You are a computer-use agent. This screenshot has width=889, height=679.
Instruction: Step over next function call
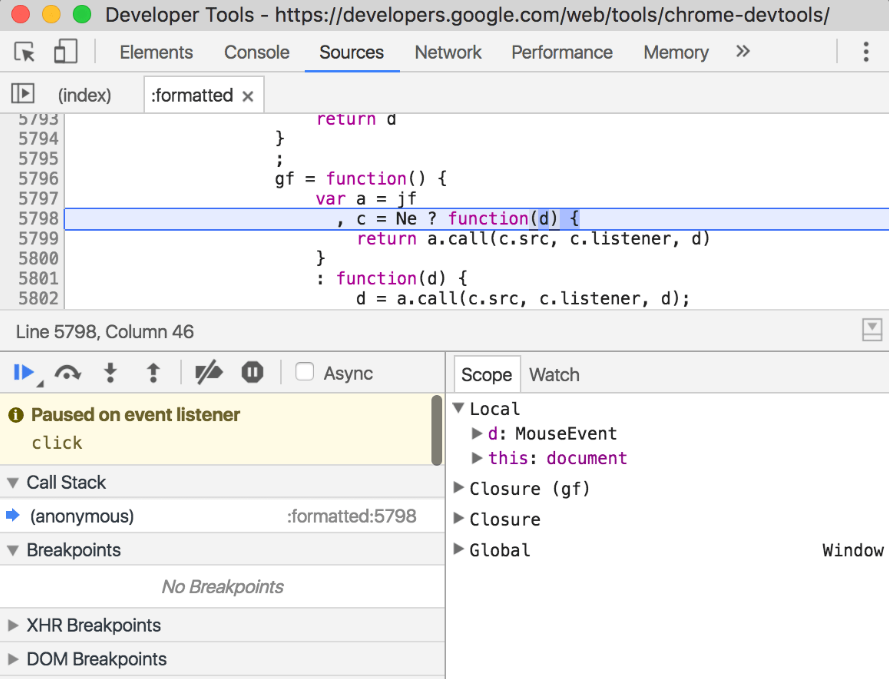coord(67,373)
